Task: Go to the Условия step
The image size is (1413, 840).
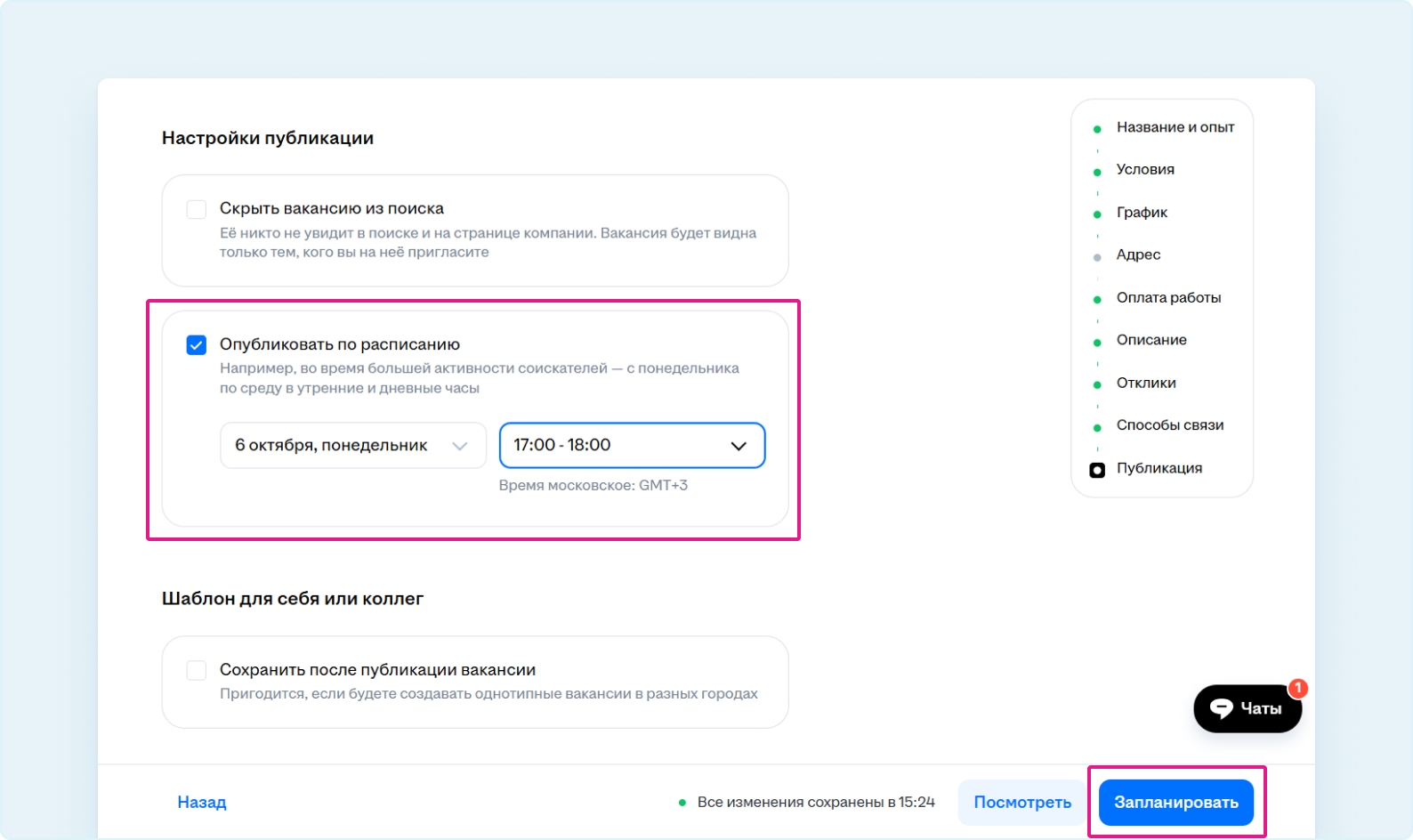Action: pos(1145,169)
